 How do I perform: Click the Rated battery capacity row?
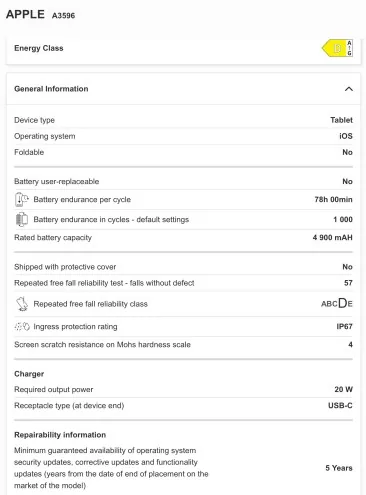pos(183,237)
